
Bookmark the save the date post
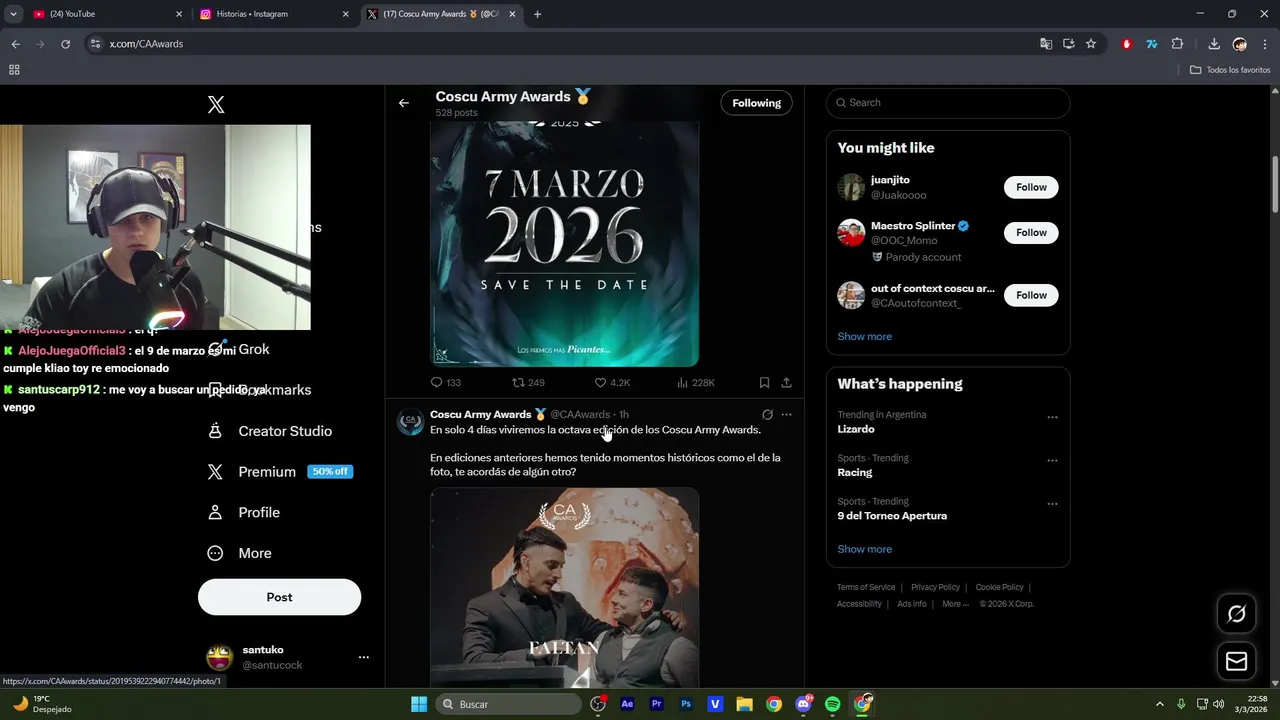click(x=764, y=383)
